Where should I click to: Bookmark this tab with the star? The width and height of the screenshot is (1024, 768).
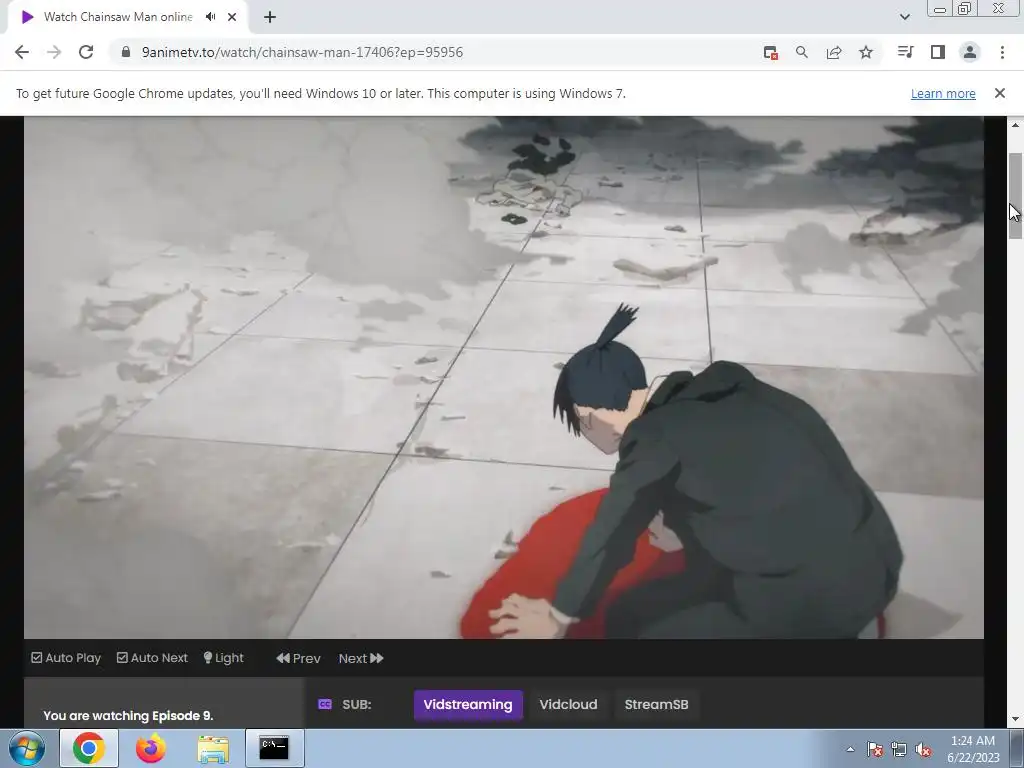point(866,52)
